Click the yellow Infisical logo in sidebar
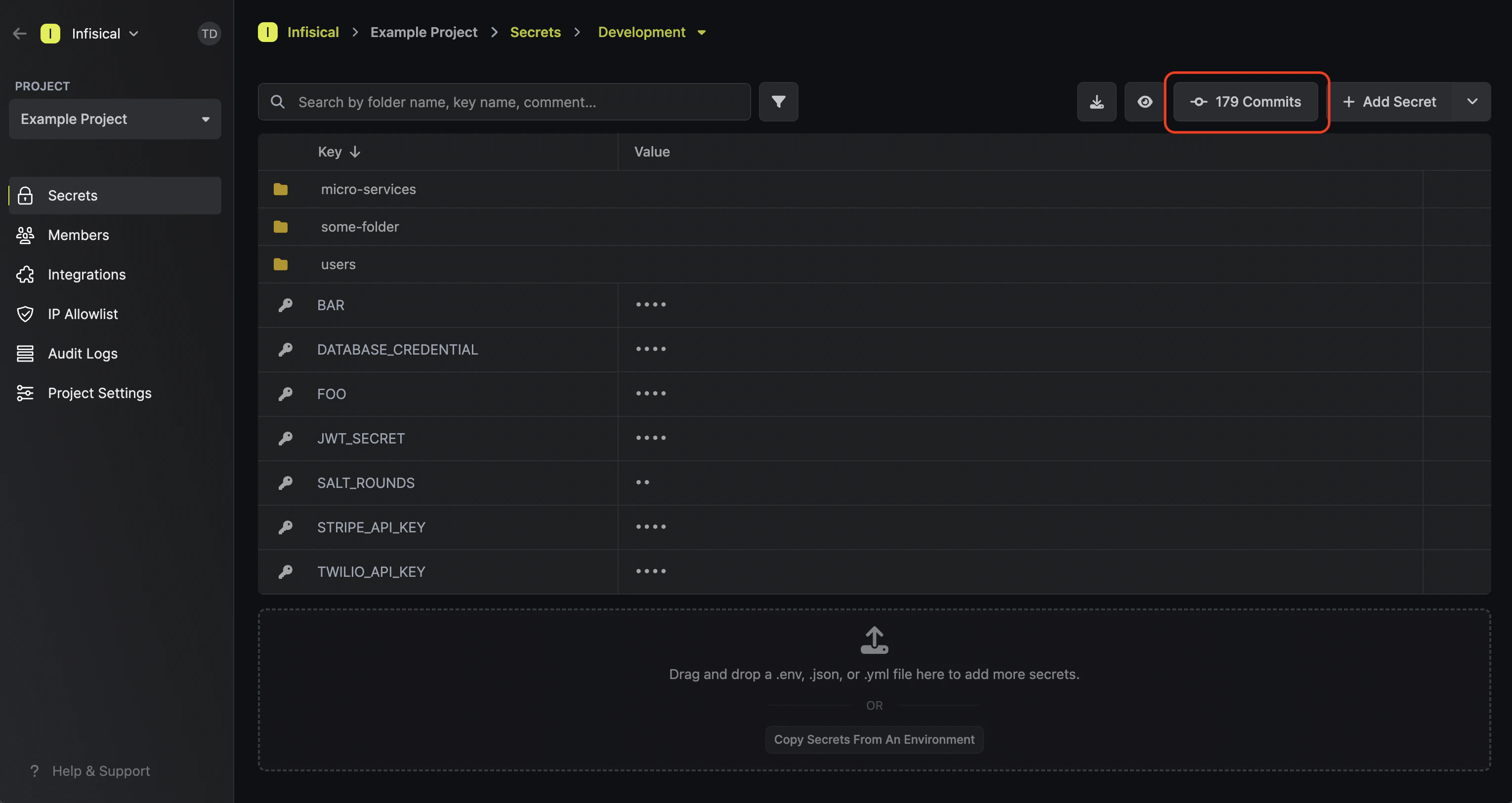 (50, 34)
